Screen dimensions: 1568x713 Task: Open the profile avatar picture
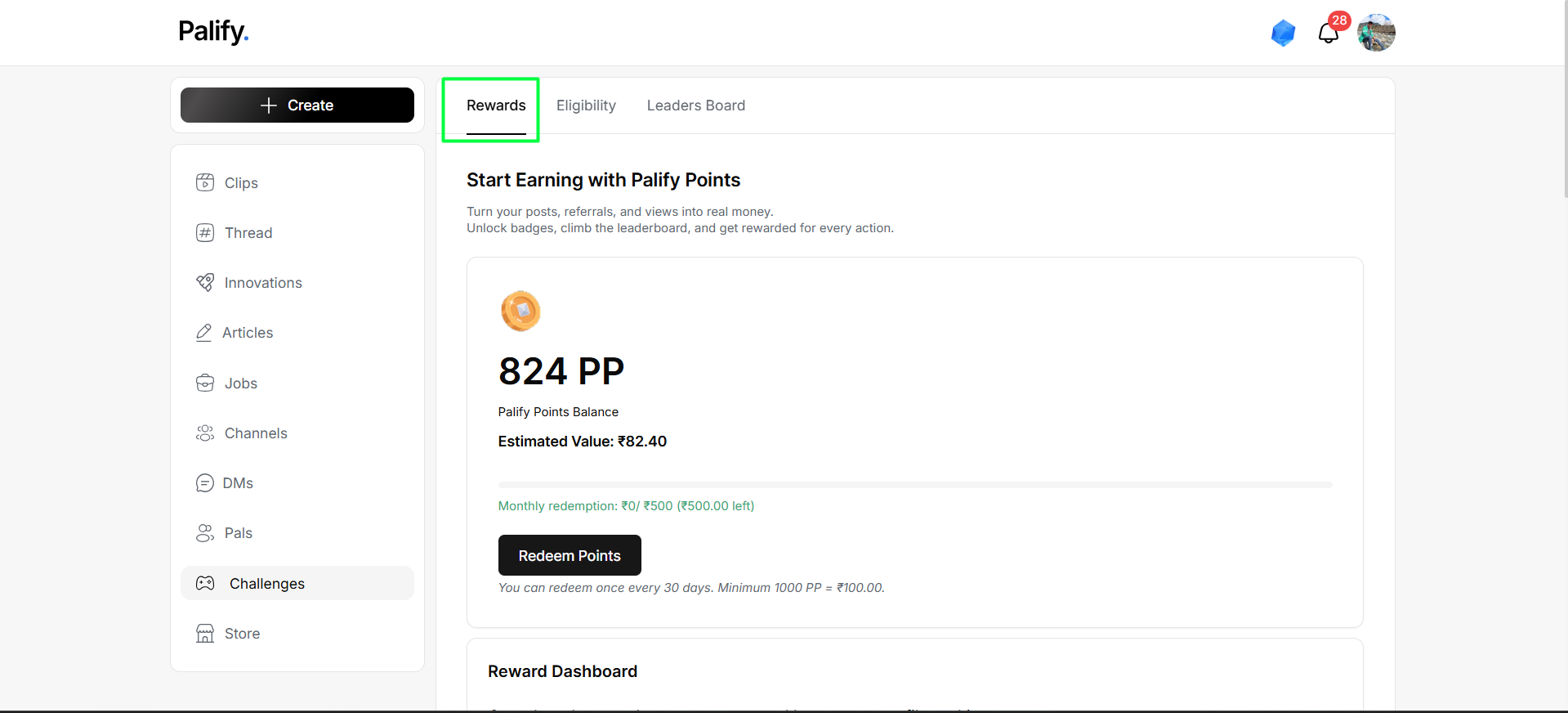point(1376,33)
